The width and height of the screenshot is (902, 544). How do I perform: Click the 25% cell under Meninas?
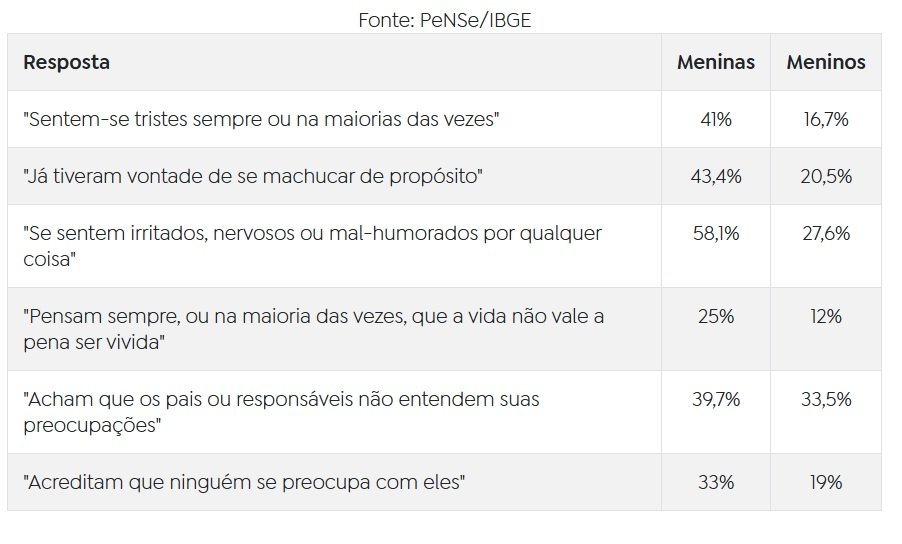pyautogui.click(x=716, y=316)
